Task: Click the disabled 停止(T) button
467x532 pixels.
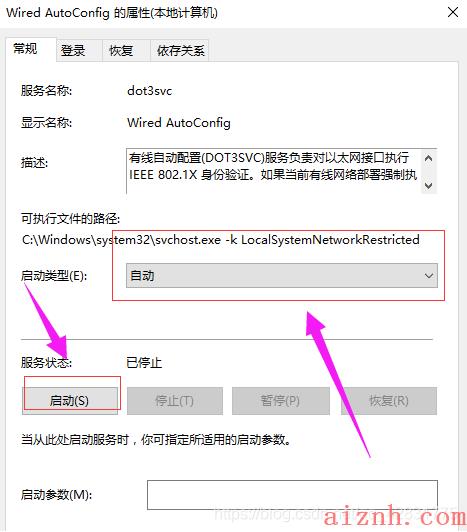Action: (x=175, y=401)
